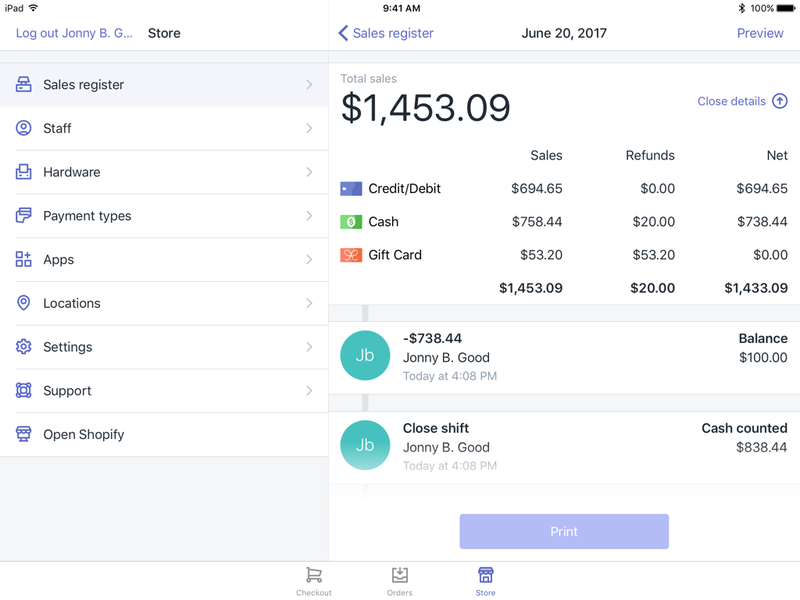Open the Orders tab
Viewport: 800px width, 600px height.
click(x=399, y=580)
